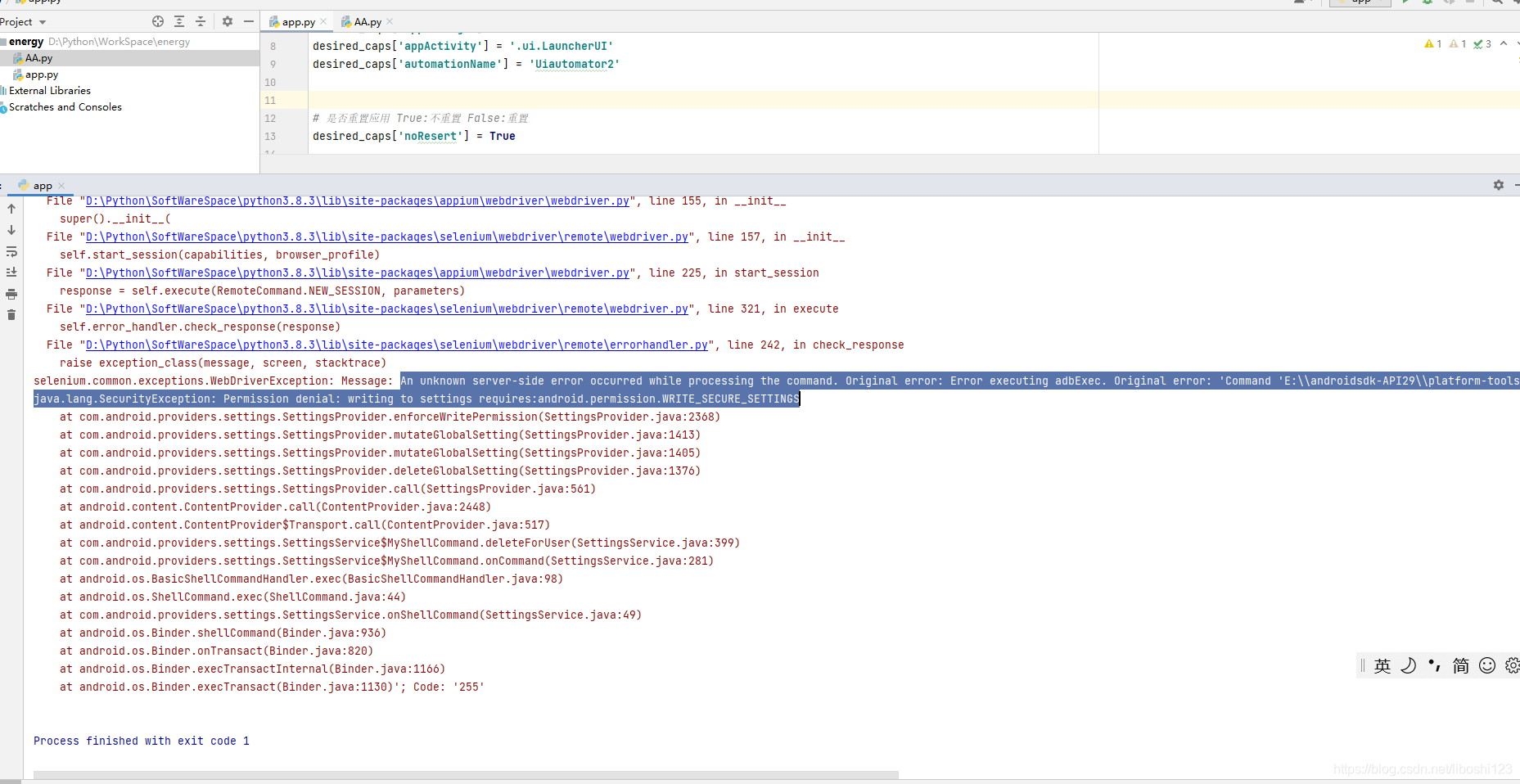Viewport: 1520px width, 784px height.
Task: Close the AA.py editor tab
Action: (x=390, y=21)
